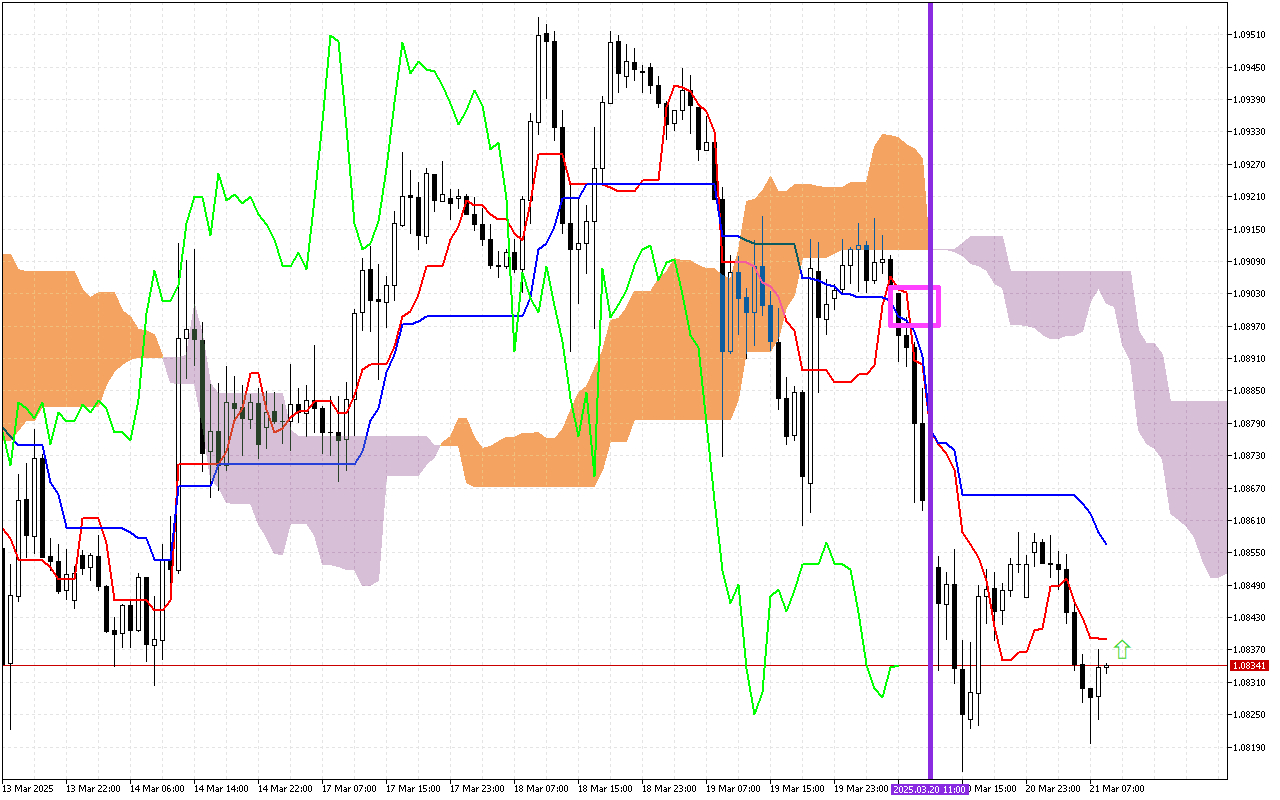This screenshot has width=1280, height=800.
Task: Click the 1.08970 price axis label
Action: (1249, 326)
